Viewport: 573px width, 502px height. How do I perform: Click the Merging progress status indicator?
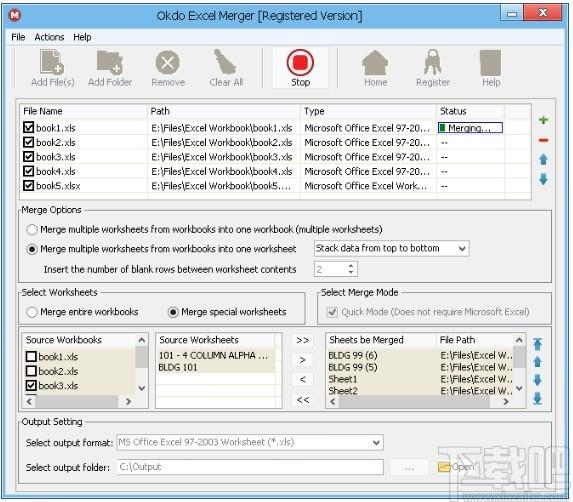(x=470, y=128)
